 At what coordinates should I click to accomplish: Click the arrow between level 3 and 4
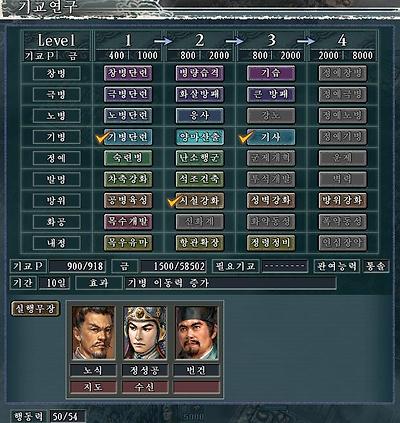point(306,41)
